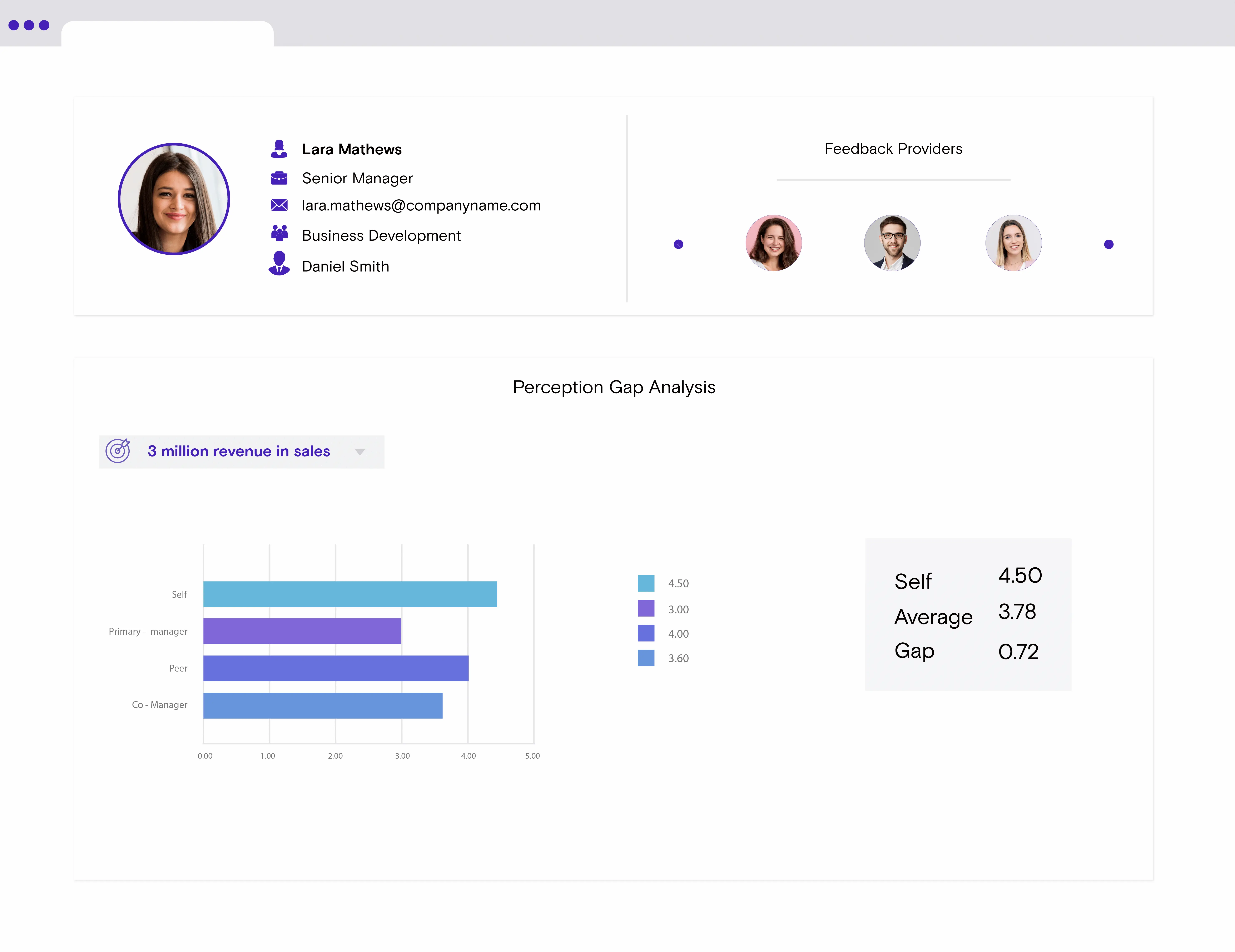
Task: Click the Peer bar in the chart
Action: point(336,668)
